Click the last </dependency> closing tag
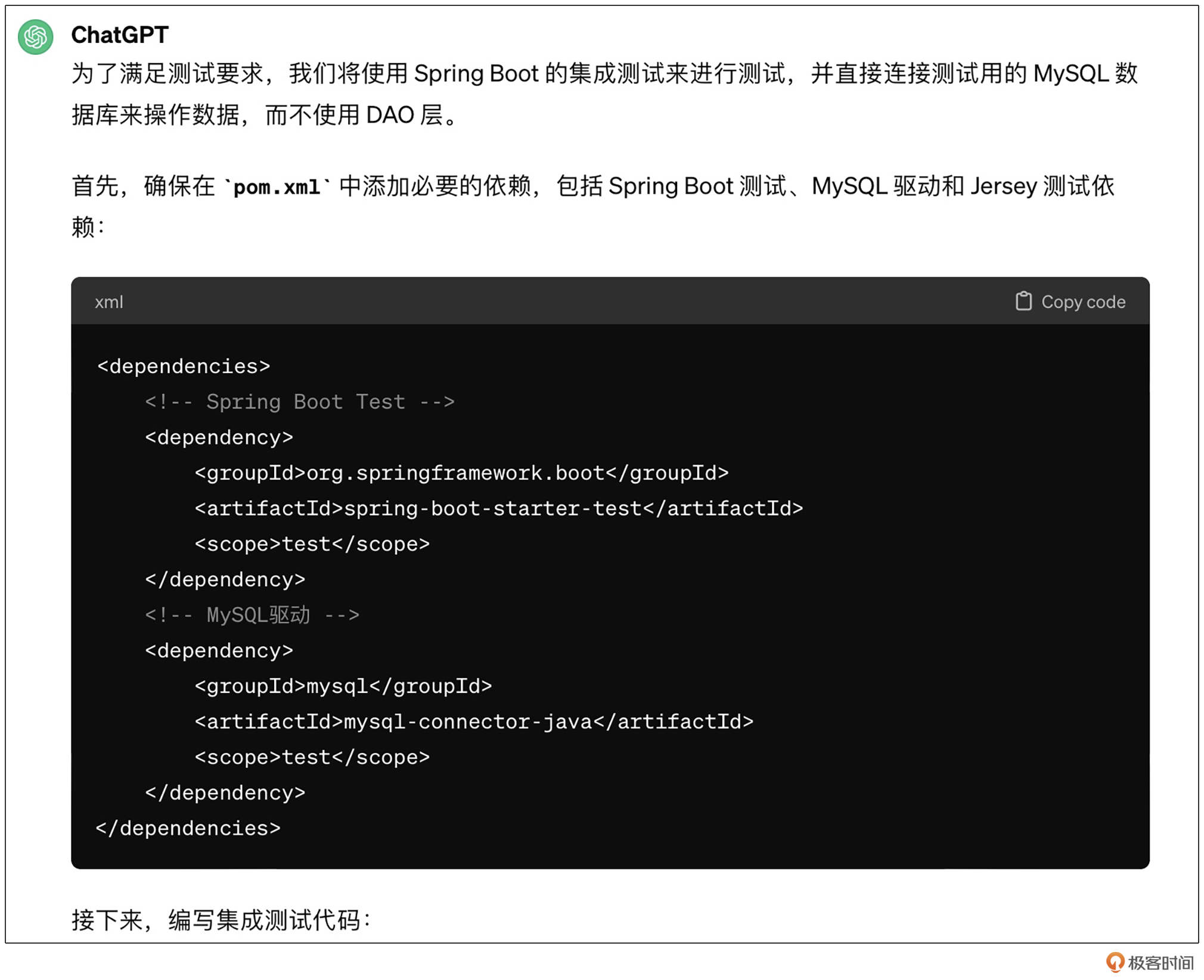Image resolution: width=1204 pixels, height=980 pixels. (225, 793)
